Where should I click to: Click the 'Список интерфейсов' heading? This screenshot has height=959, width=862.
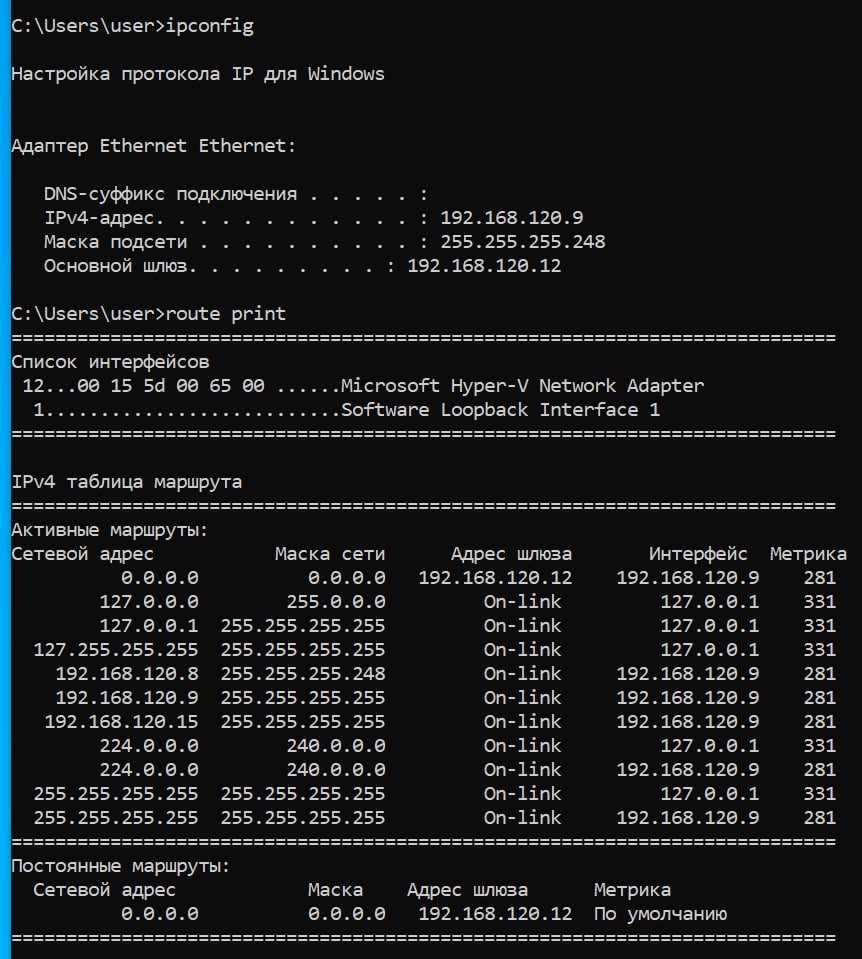click(110, 361)
